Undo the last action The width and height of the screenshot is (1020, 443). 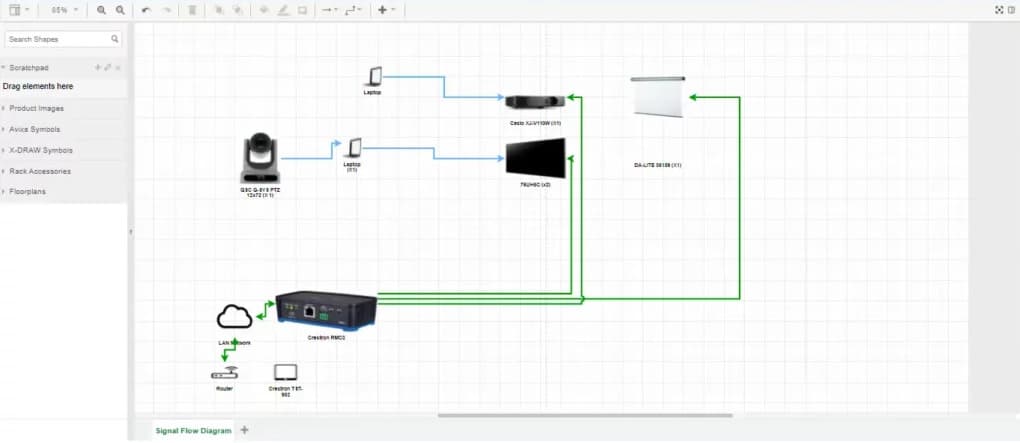[x=146, y=10]
